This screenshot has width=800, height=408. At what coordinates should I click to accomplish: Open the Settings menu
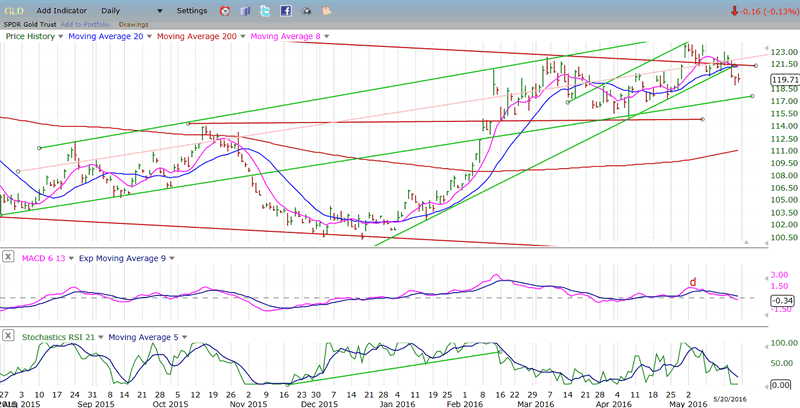[x=192, y=11]
